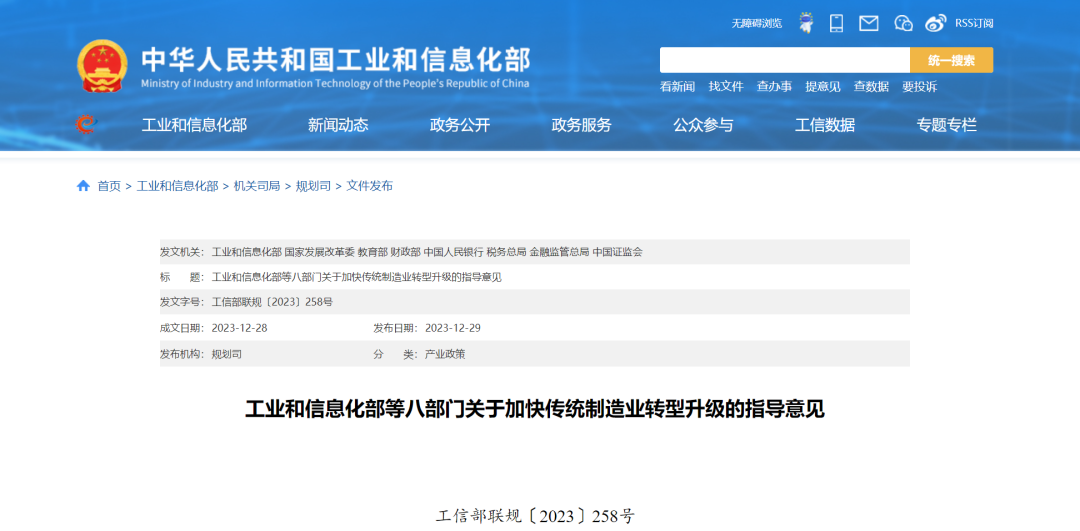Click the ministry name title in header
1080x531 pixels.
[335, 60]
